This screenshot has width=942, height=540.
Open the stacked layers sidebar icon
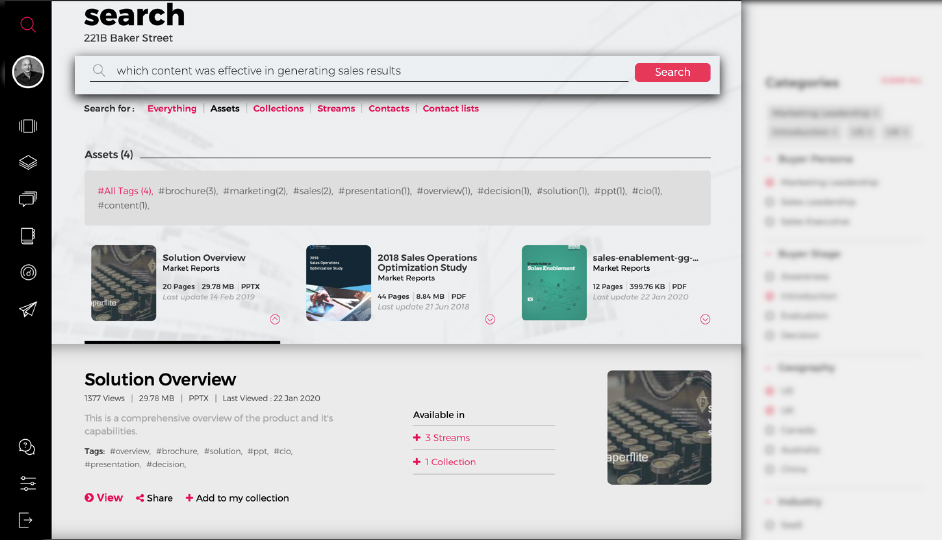(28, 163)
